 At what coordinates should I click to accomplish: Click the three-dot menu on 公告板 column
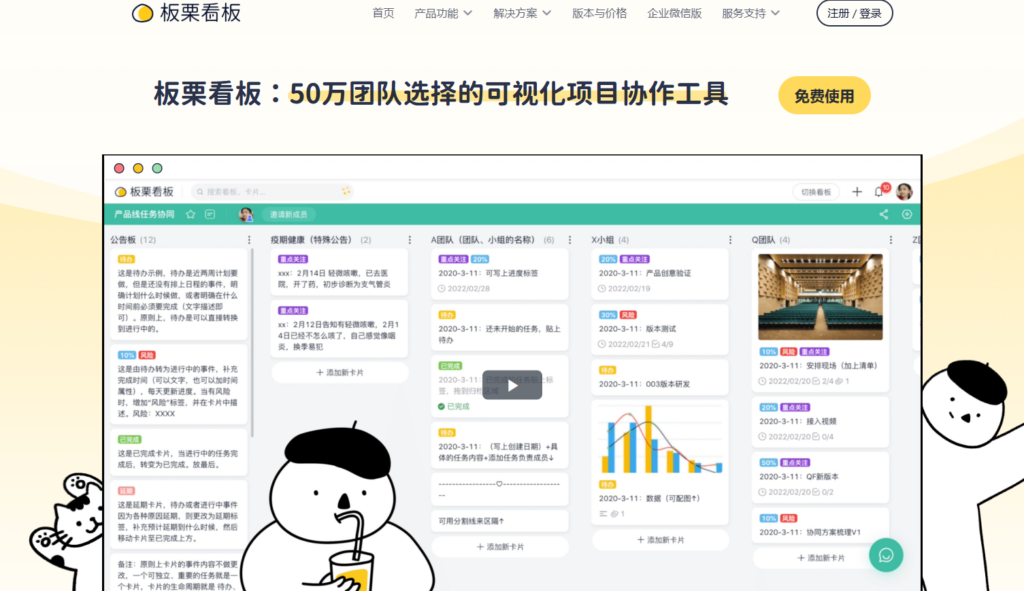(x=248, y=238)
